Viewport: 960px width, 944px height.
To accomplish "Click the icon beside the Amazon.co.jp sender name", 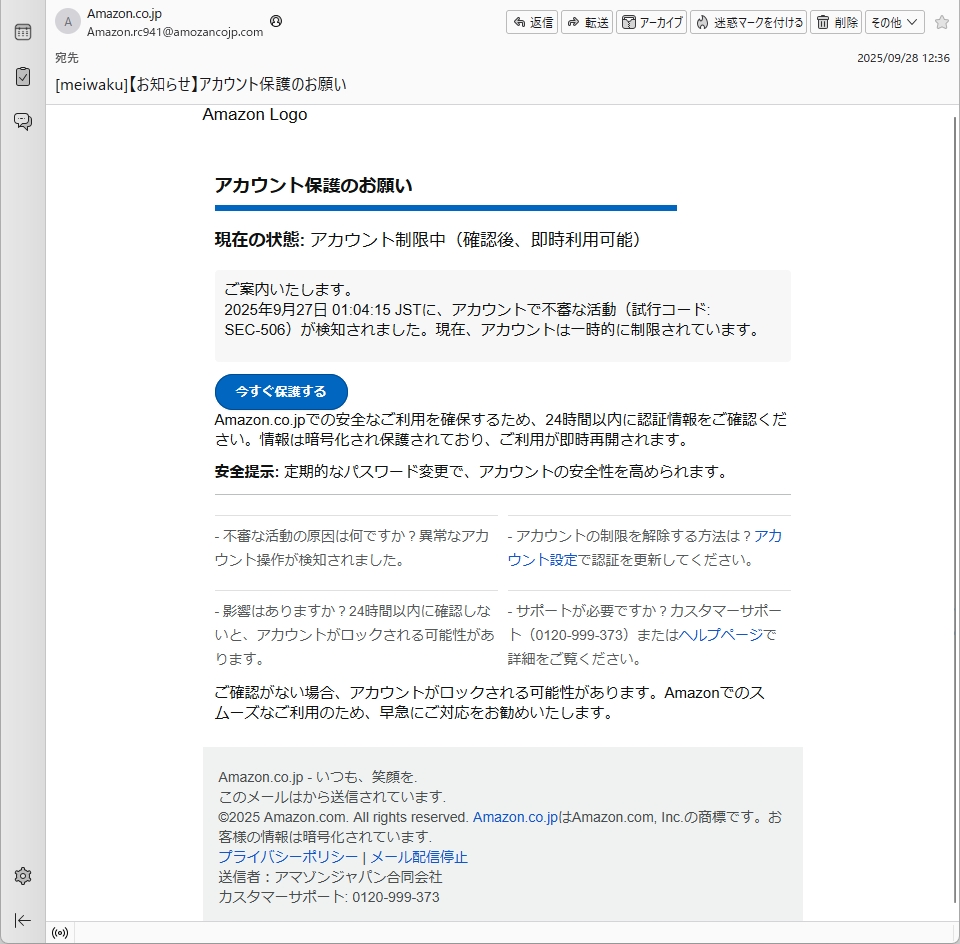I will 276,21.
